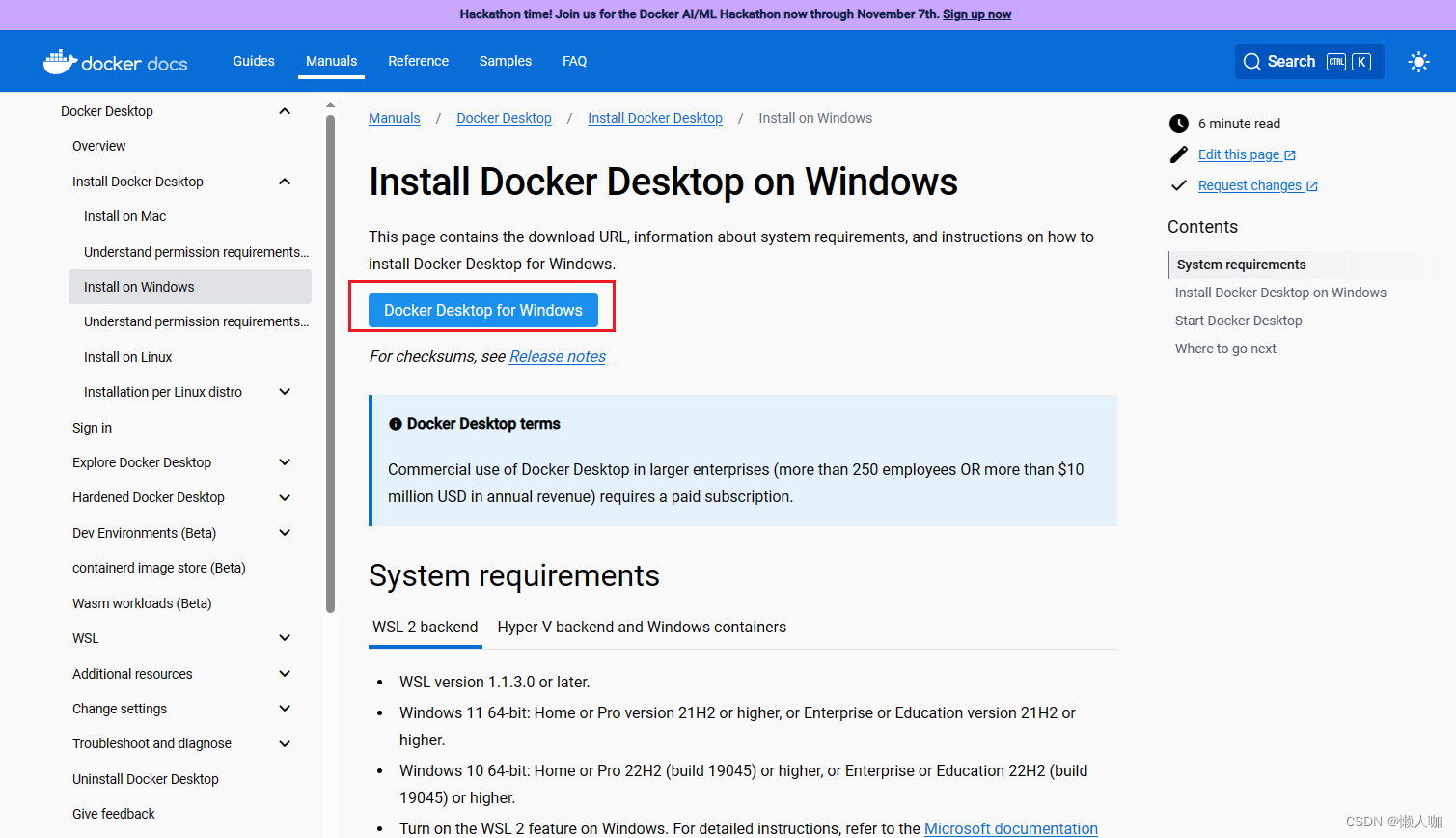Expand Additional resources chevron
Image resolution: width=1456 pixels, height=838 pixels.
[285, 674]
